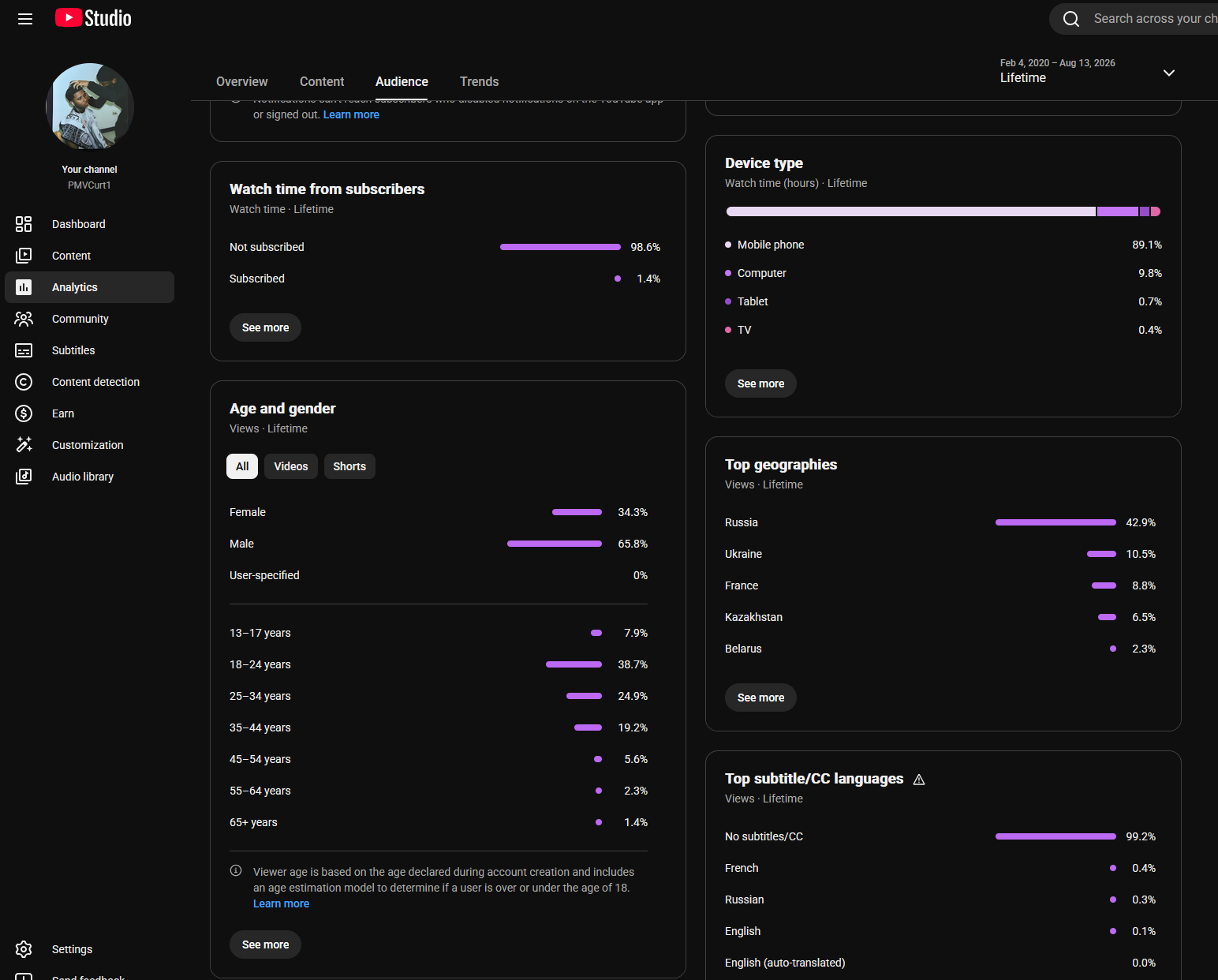This screenshot has width=1218, height=980.
Task: Click the Russia 42.9% geography bar
Action: (x=1055, y=522)
